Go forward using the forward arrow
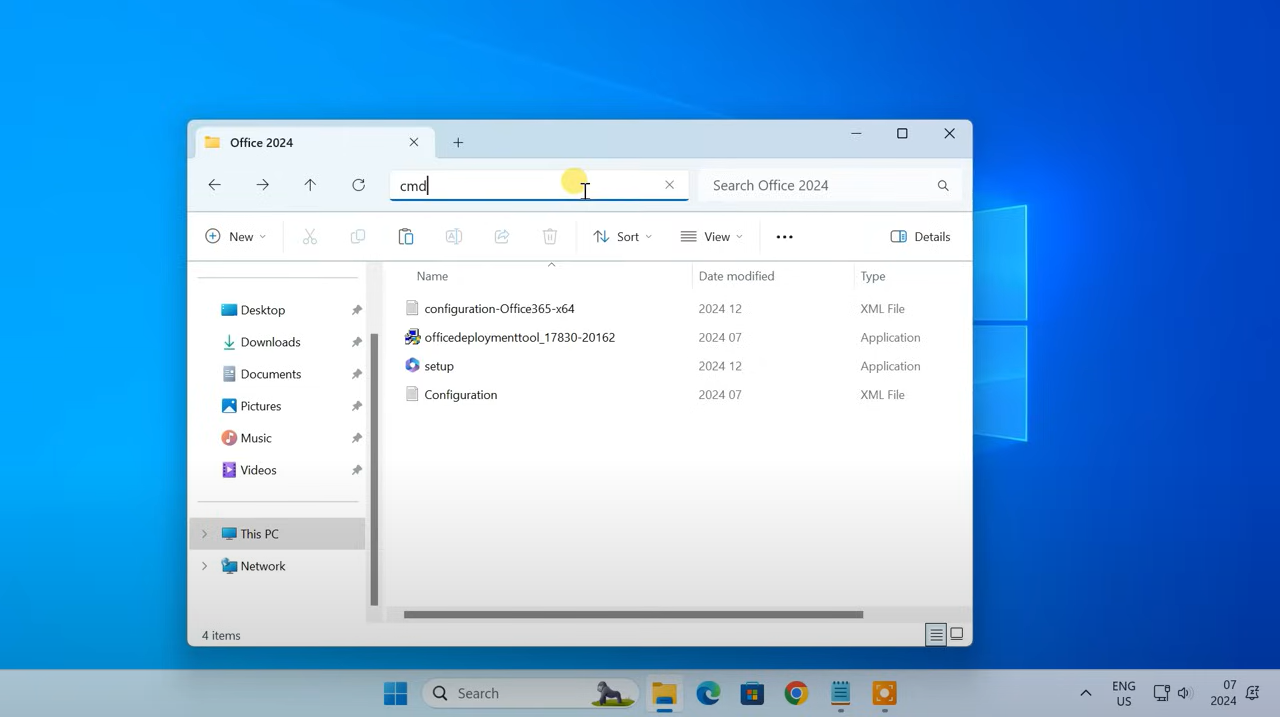Screen dimensions: 1280x717 pyautogui.click(x=262, y=185)
